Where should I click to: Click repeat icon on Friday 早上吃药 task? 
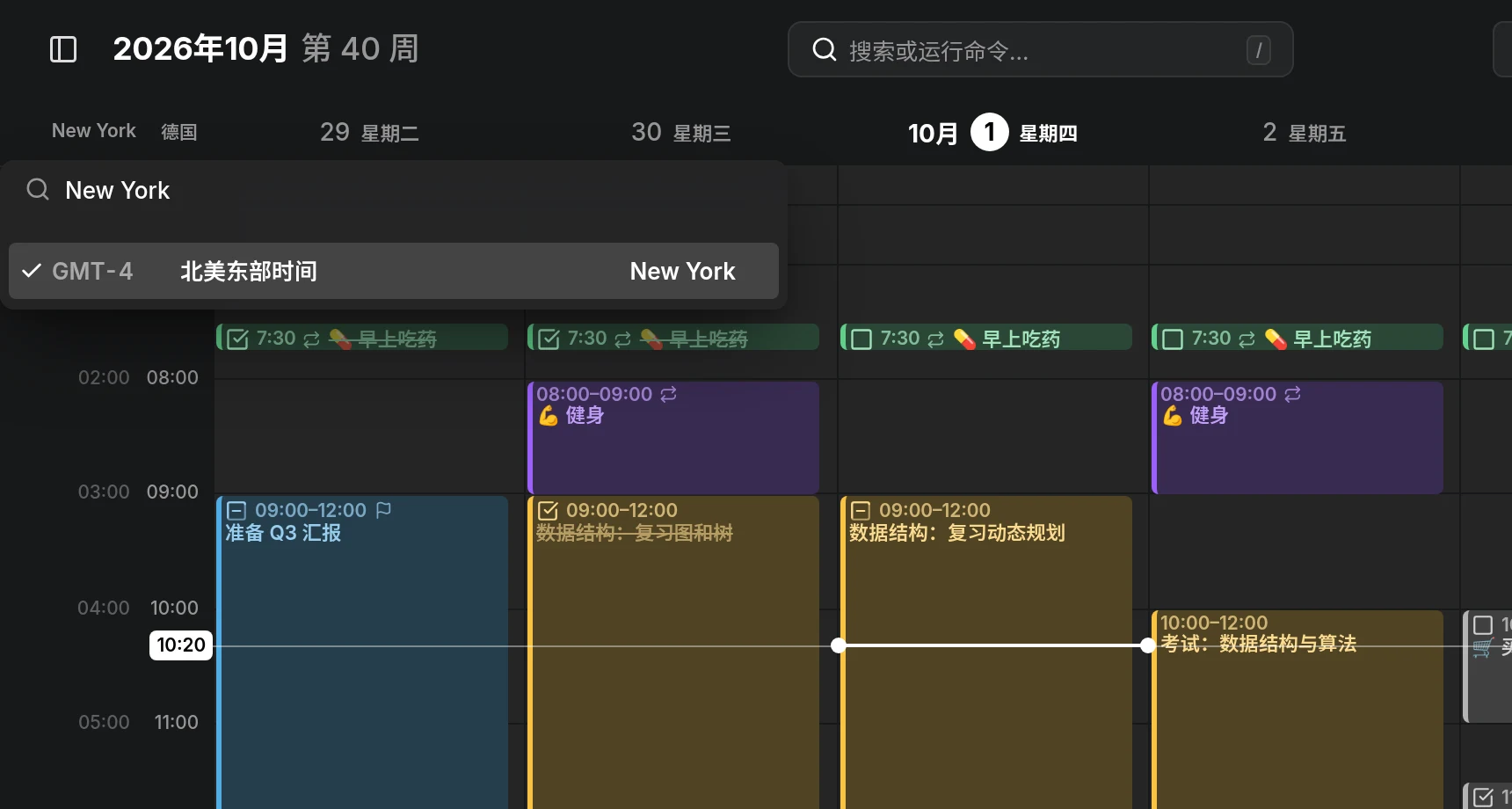[x=1247, y=339]
